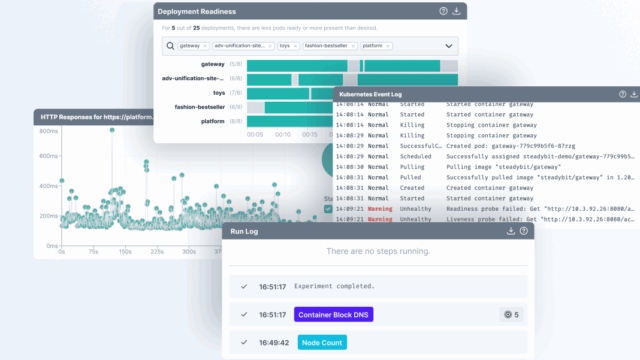Click the adv-unification-site readiness bar

pyautogui.click(x=352, y=80)
